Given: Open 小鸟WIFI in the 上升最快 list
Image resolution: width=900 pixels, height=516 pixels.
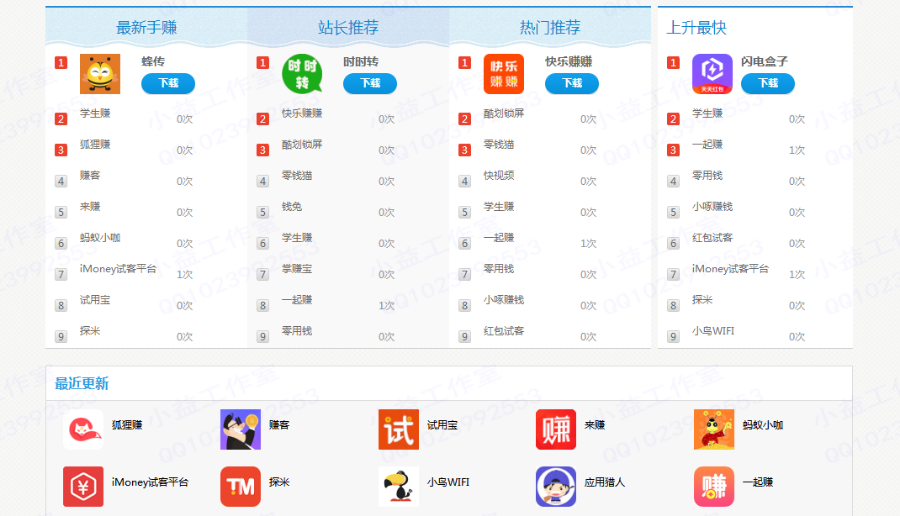Looking at the screenshot, I should (713, 331).
